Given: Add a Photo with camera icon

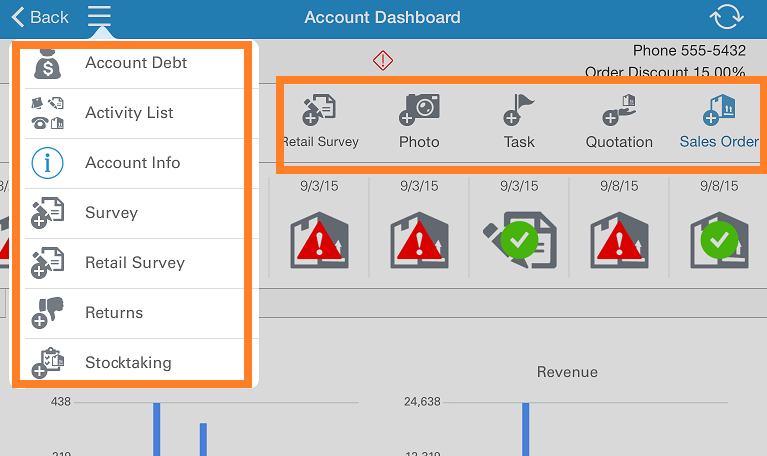Looking at the screenshot, I should (x=419, y=109).
